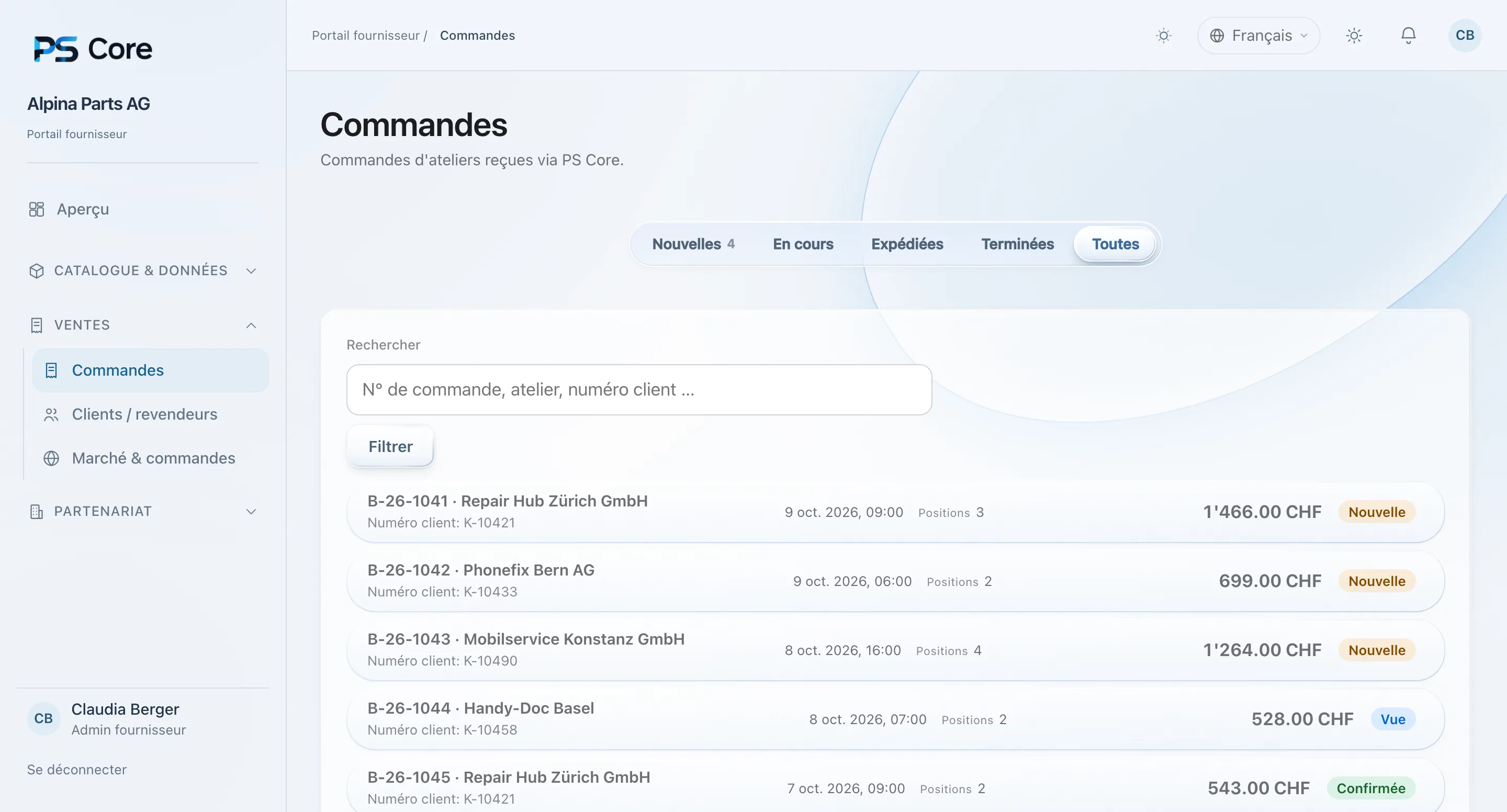Click the Catalogue & Données box icon
The height and width of the screenshot is (812, 1507).
point(36,271)
